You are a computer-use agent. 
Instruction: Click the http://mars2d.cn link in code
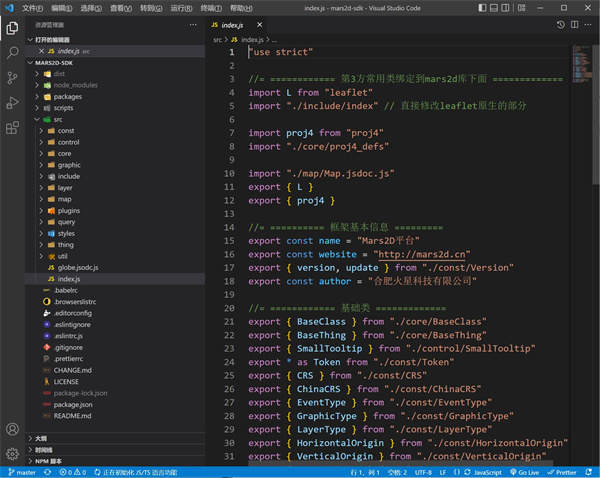click(x=421, y=253)
